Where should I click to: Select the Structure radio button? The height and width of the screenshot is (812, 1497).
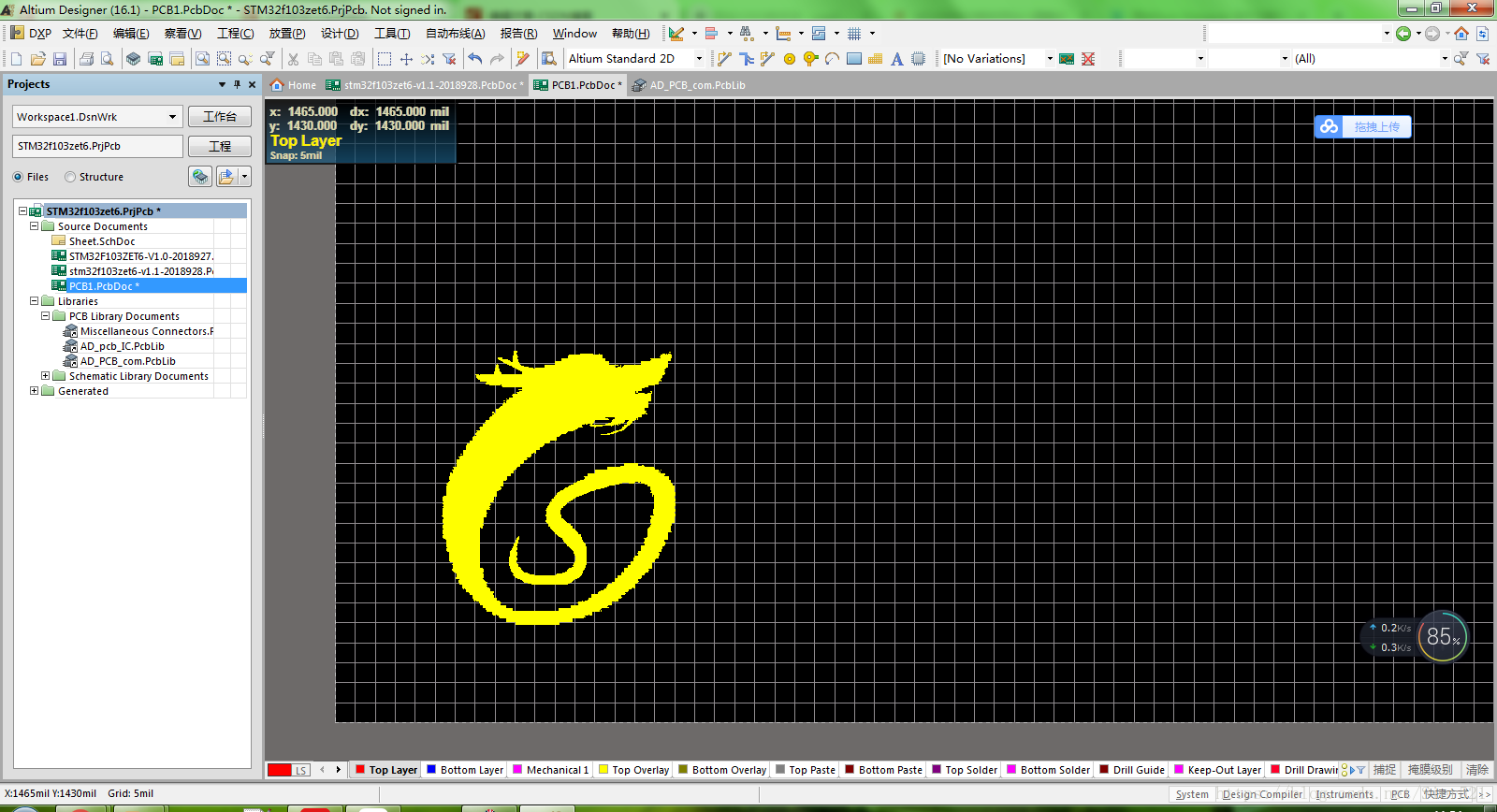pos(70,177)
